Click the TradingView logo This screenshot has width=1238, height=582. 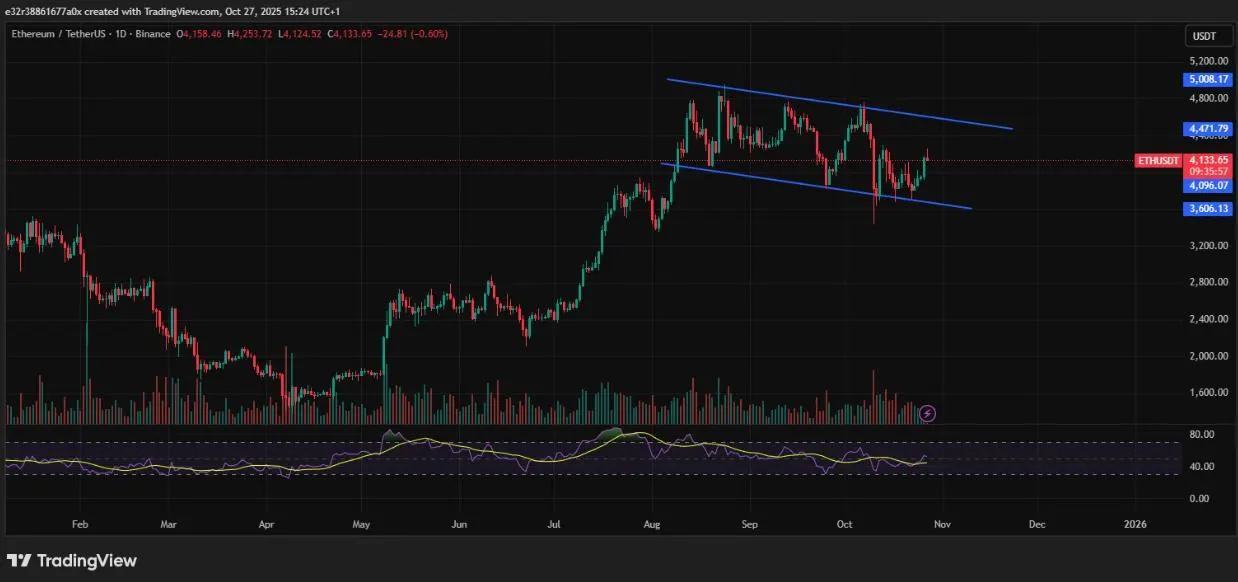point(72,561)
